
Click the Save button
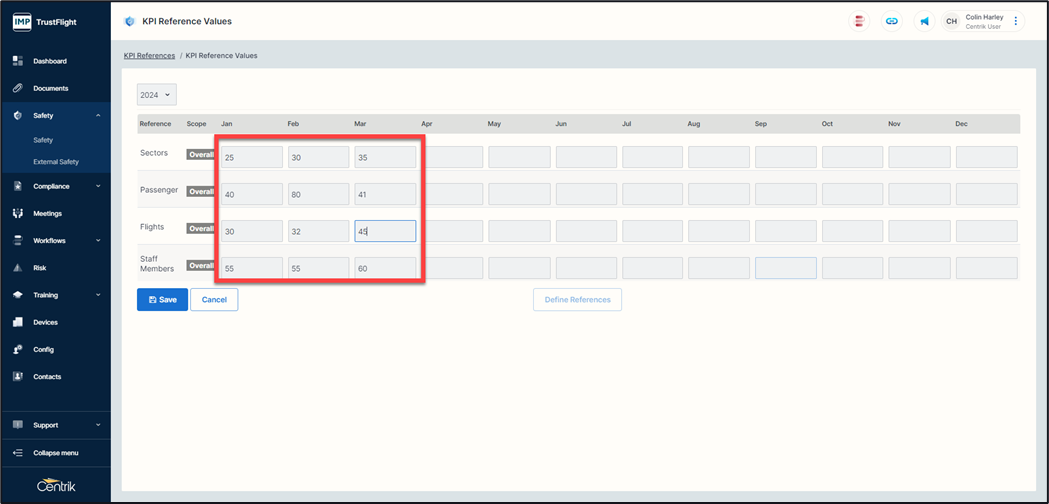coord(163,300)
